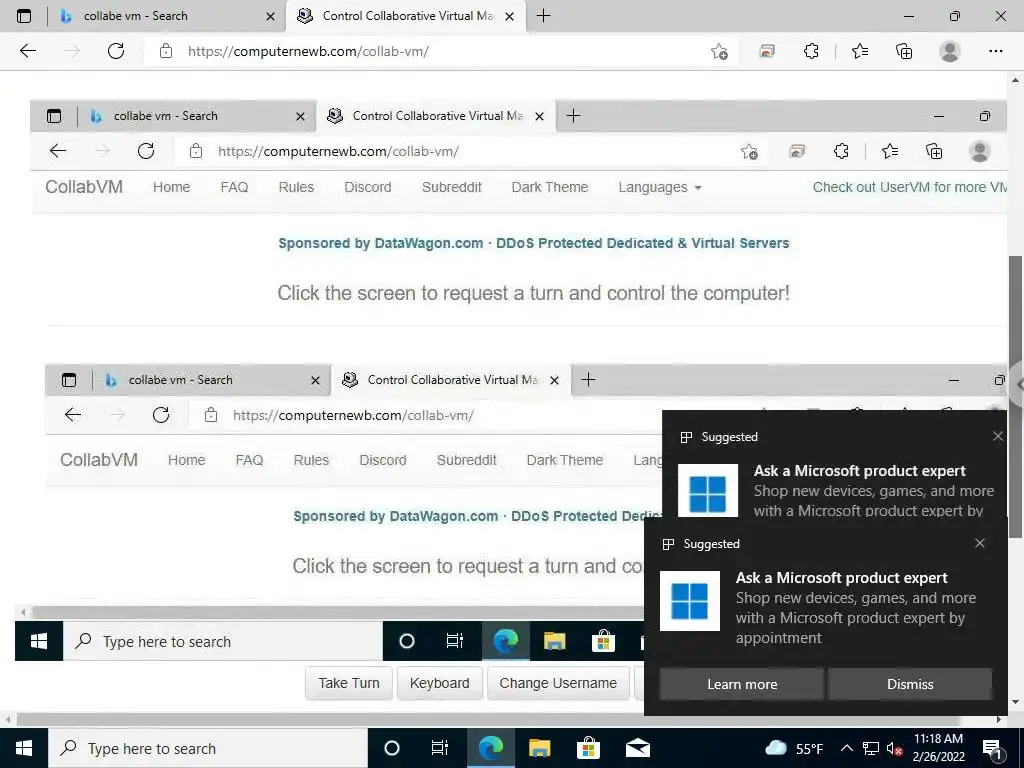Open FAQ in innermost nested CollabVM navbar

click(249, 460)
